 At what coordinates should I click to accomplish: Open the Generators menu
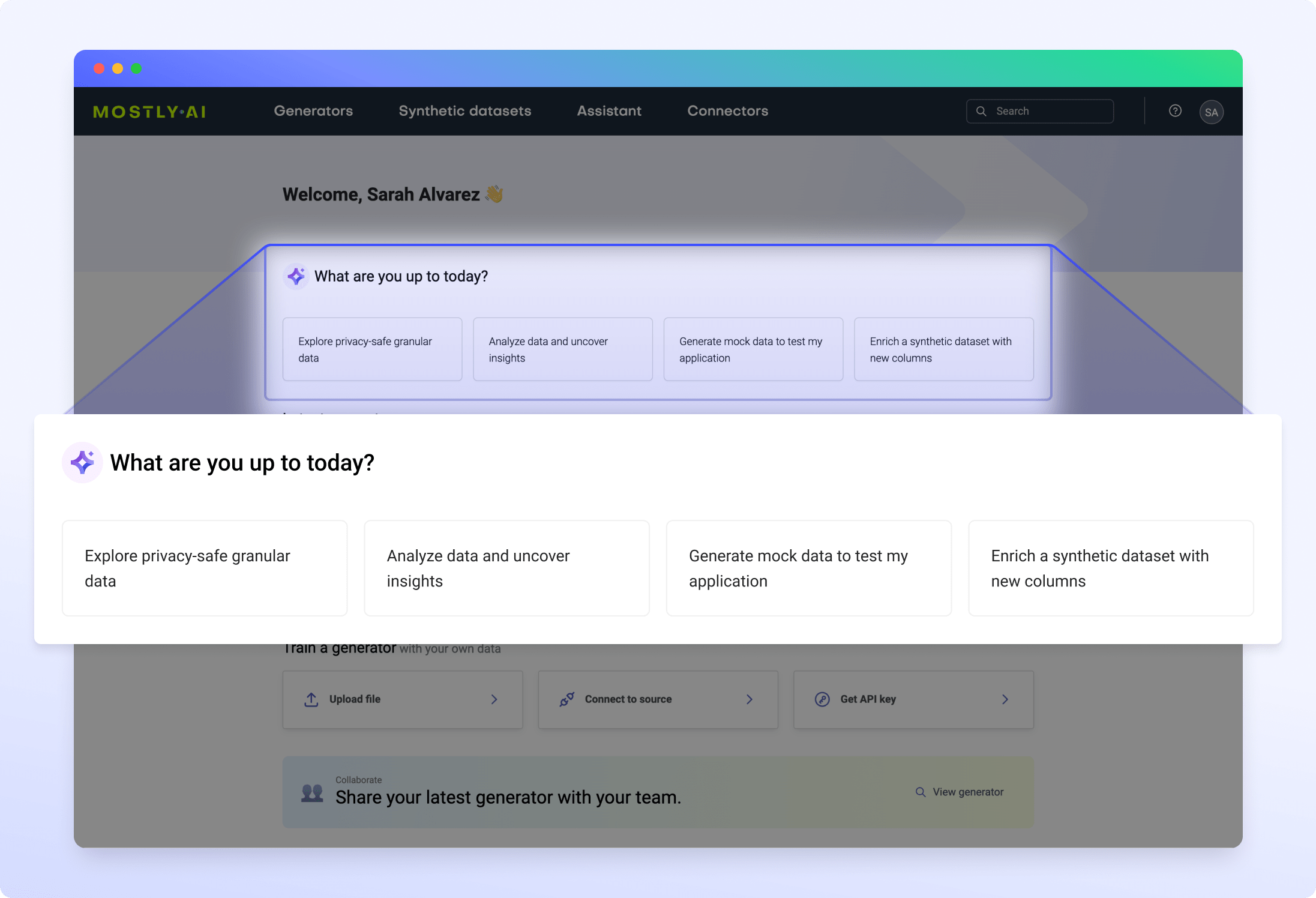[313, 111]
